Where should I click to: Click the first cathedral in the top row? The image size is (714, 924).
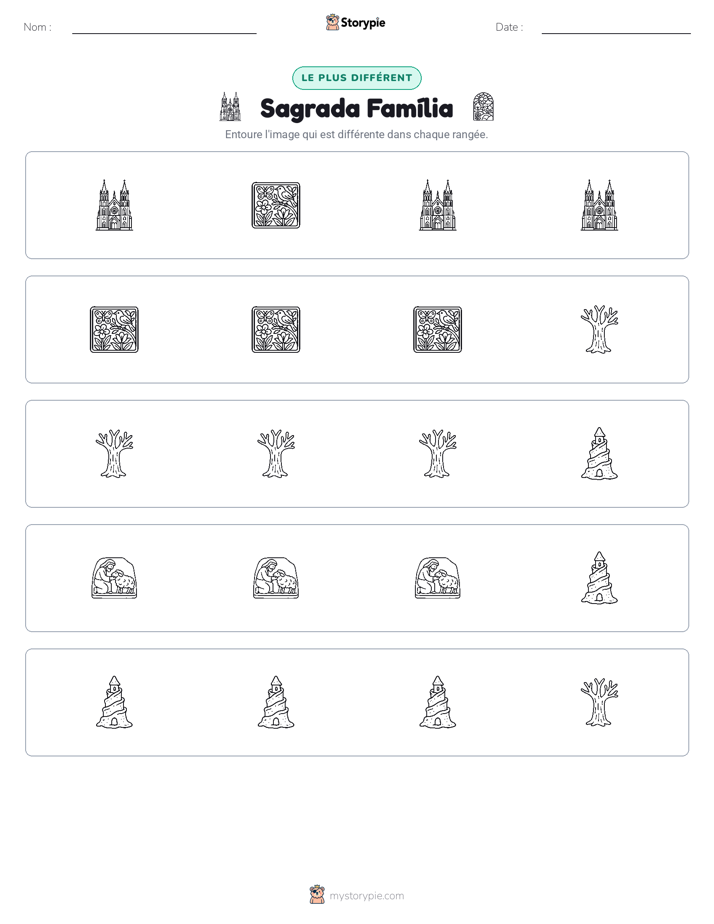coord(114,205)
